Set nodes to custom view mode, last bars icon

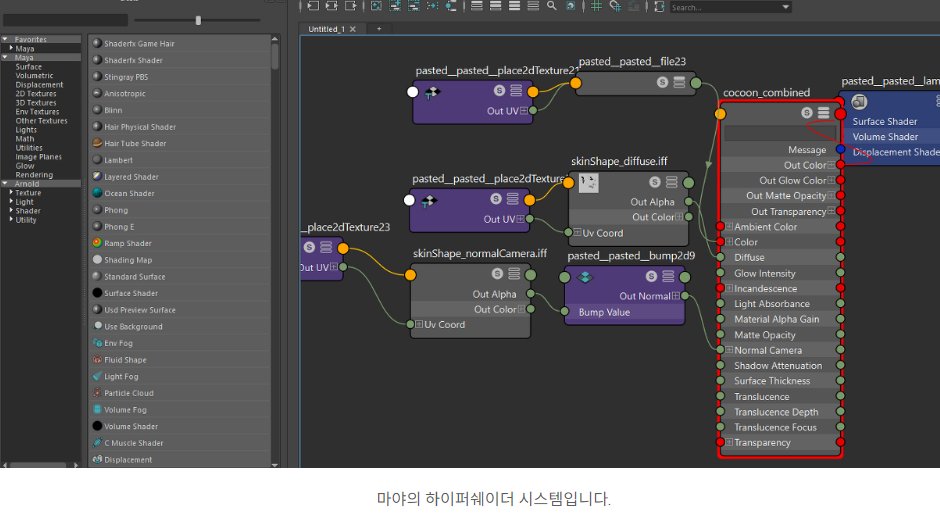(533, 6)
